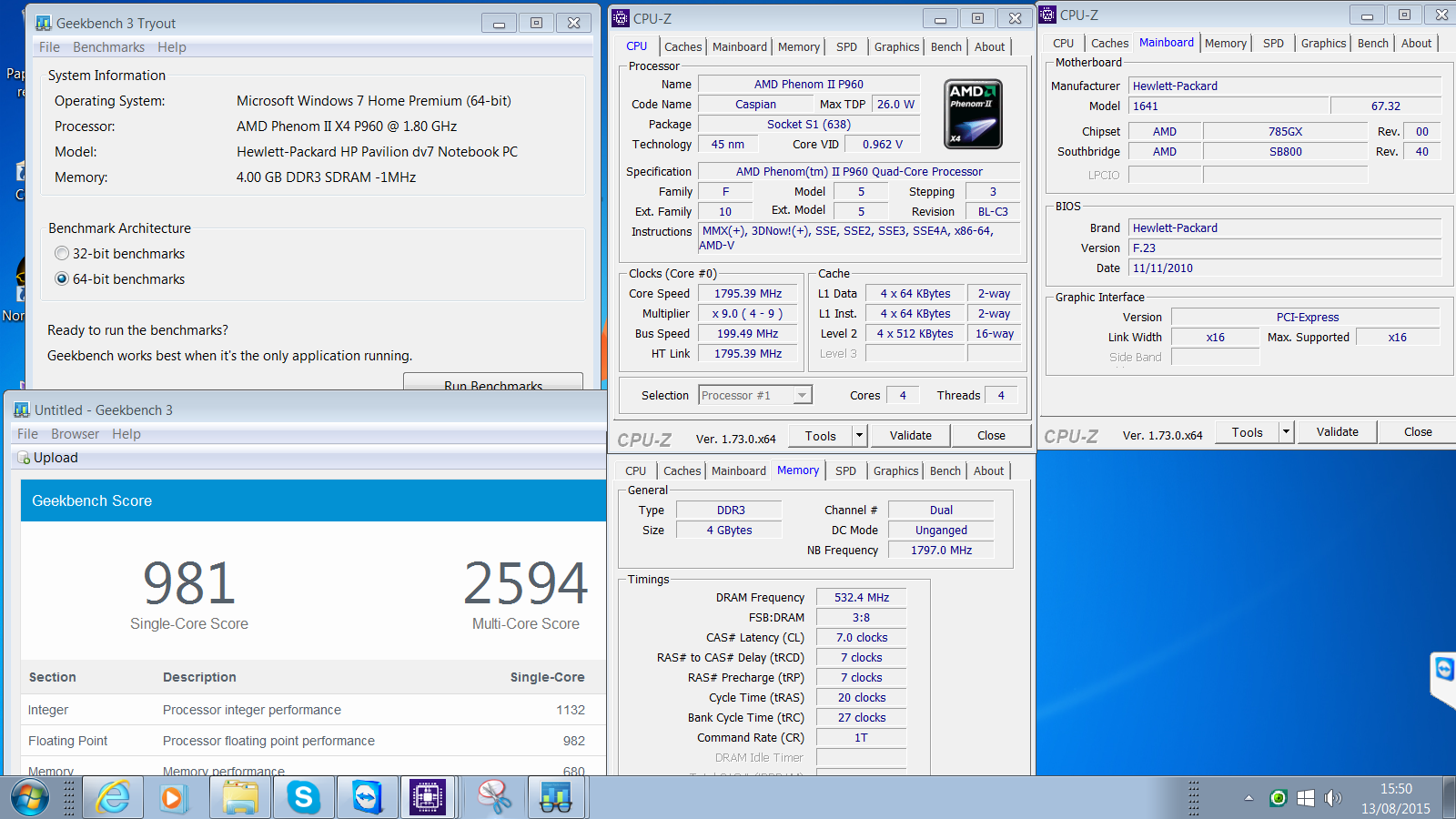Open File menu in Untitled Geekbench window
Screen dimensions: 1456x819
(x=27, y=434)
